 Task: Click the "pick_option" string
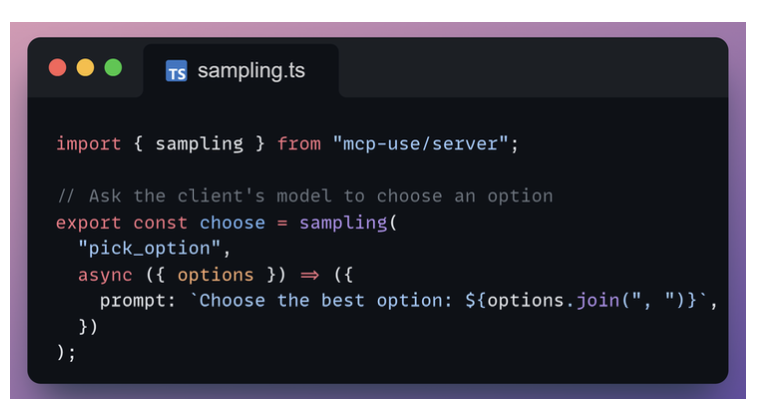coord(149,248)
